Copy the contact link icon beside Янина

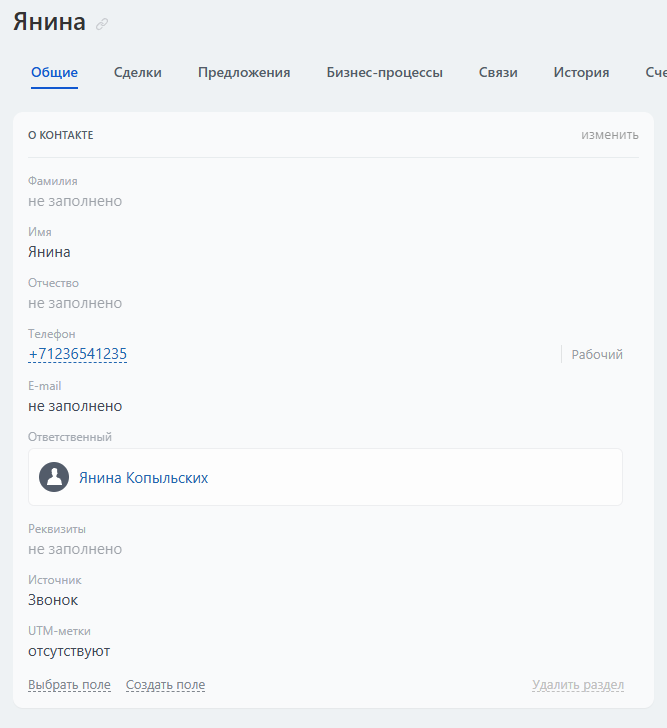pos(102,24)
